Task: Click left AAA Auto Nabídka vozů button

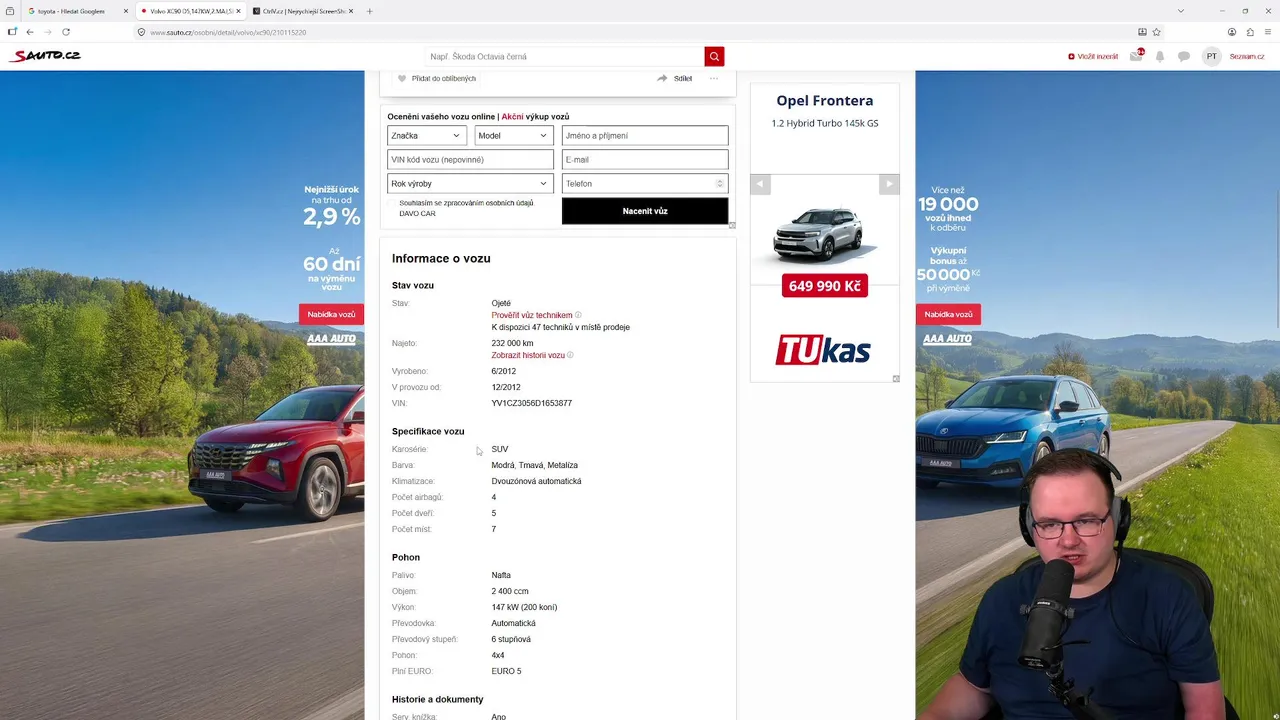Action: [331, 314]
